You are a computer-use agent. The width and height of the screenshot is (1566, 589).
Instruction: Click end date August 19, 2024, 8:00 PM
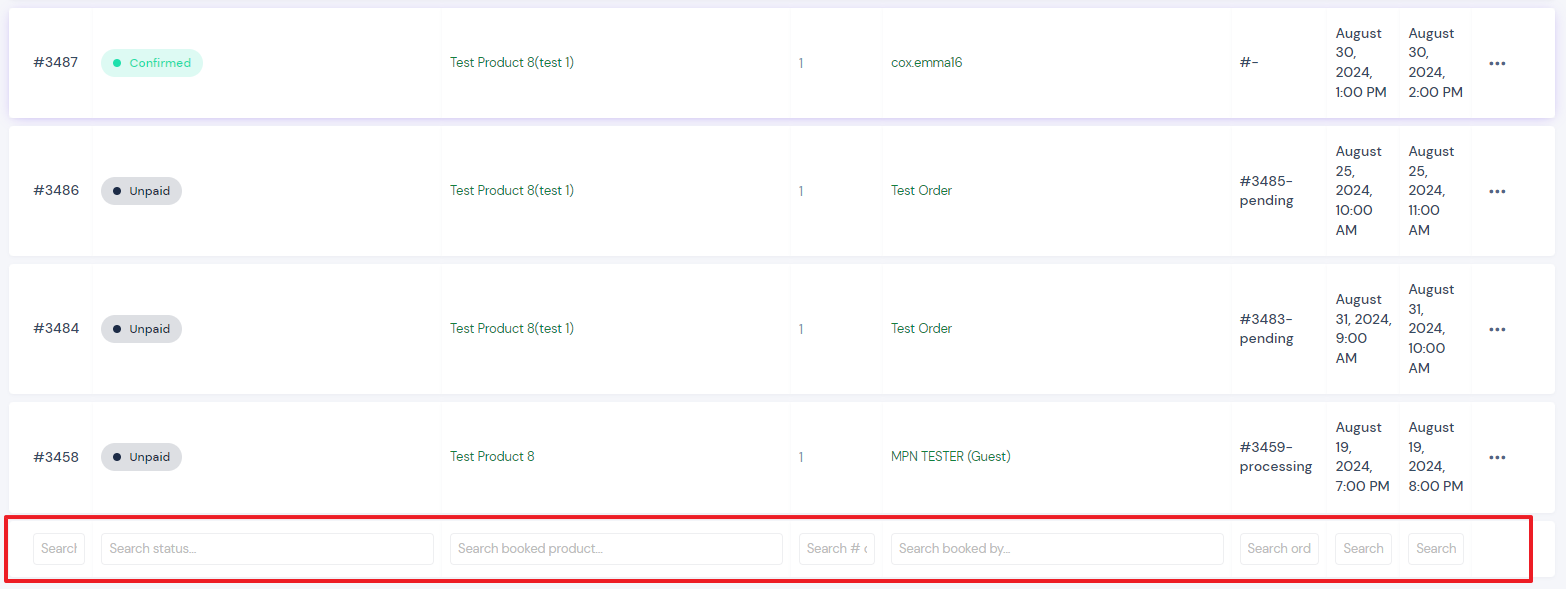click(x=1435, y=457)
